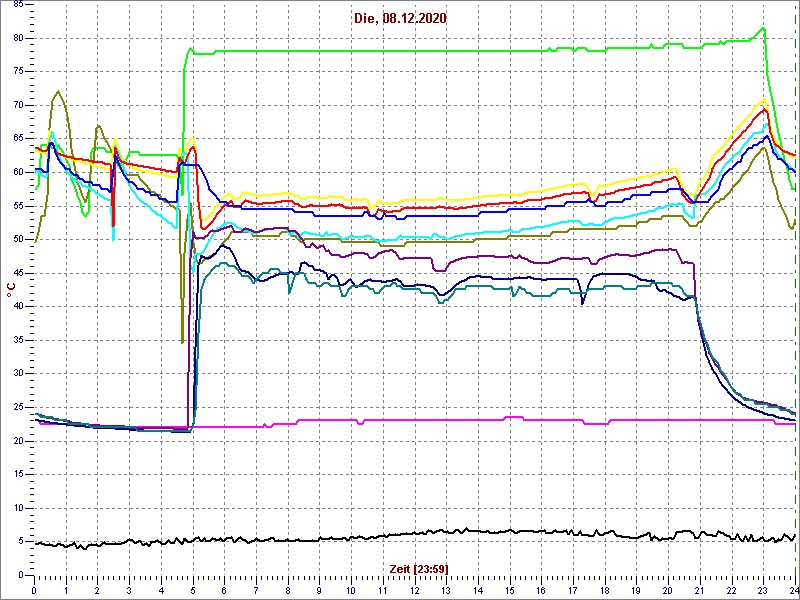Click hour 14 on the time axis
This screenshot has height=600, width=800.
click(x=478, y=589)
